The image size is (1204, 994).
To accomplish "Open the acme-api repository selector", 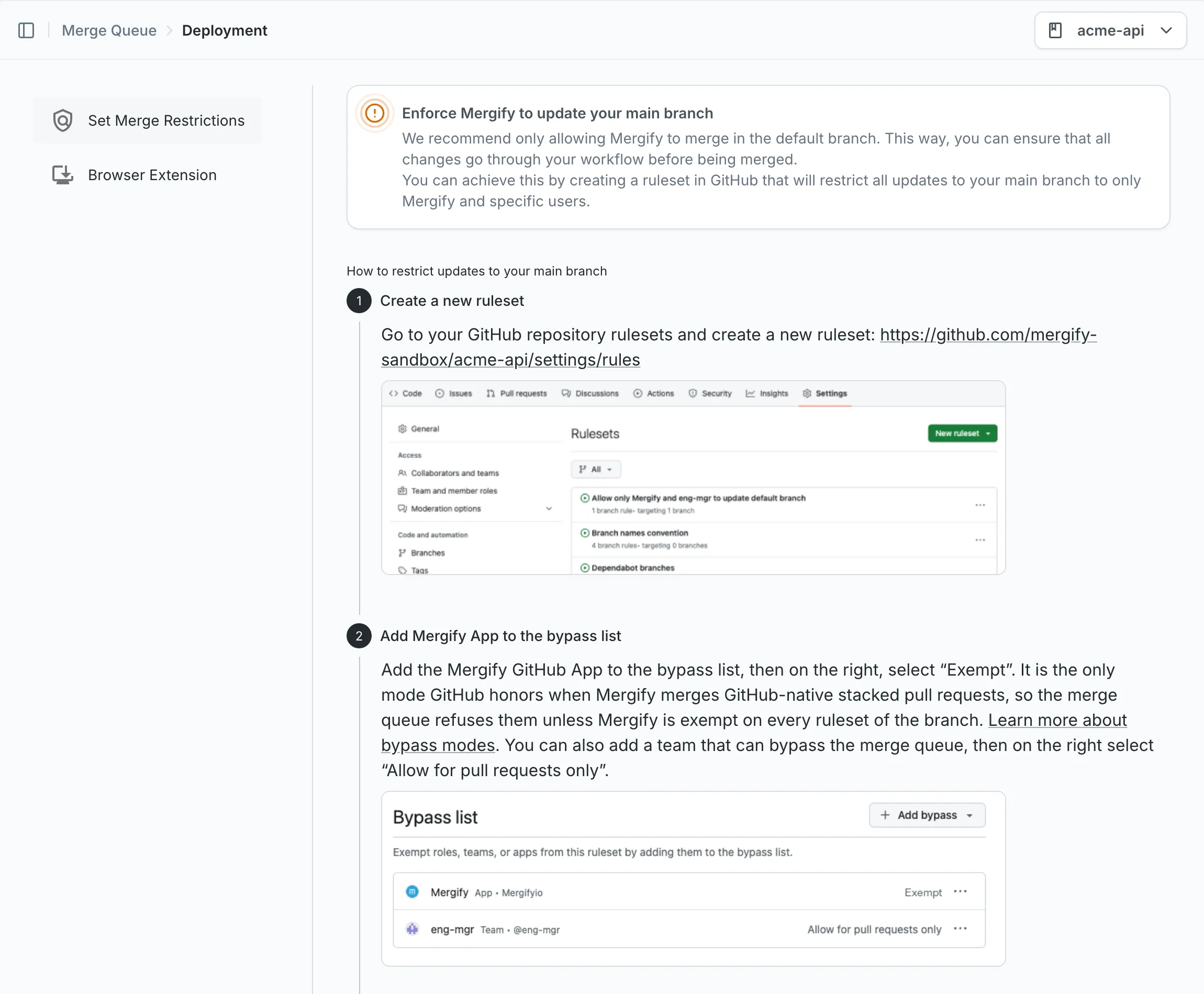I will click(1110, 30).
